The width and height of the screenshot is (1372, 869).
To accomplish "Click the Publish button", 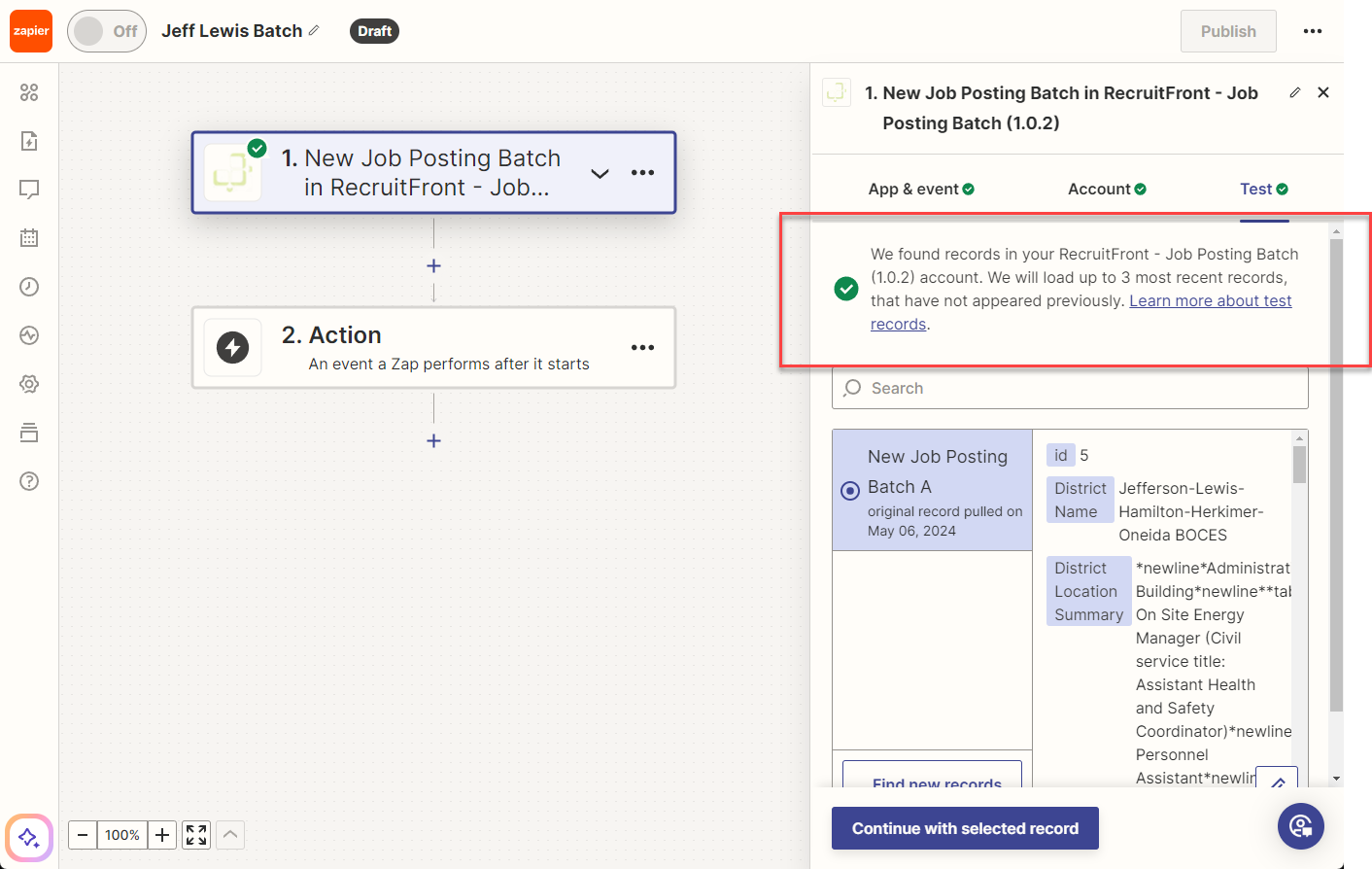I will [1228, 31].
